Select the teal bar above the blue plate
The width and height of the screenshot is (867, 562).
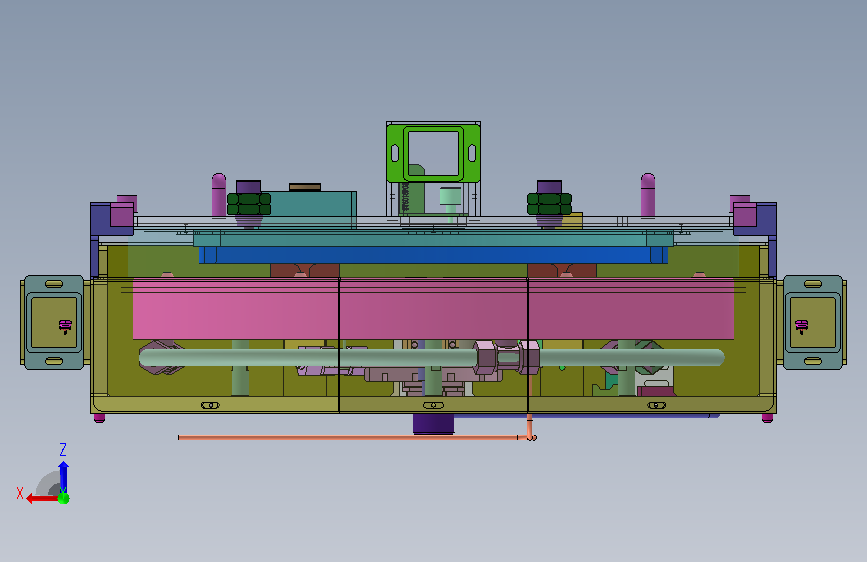pyautogui.click(x=434, y=239)
